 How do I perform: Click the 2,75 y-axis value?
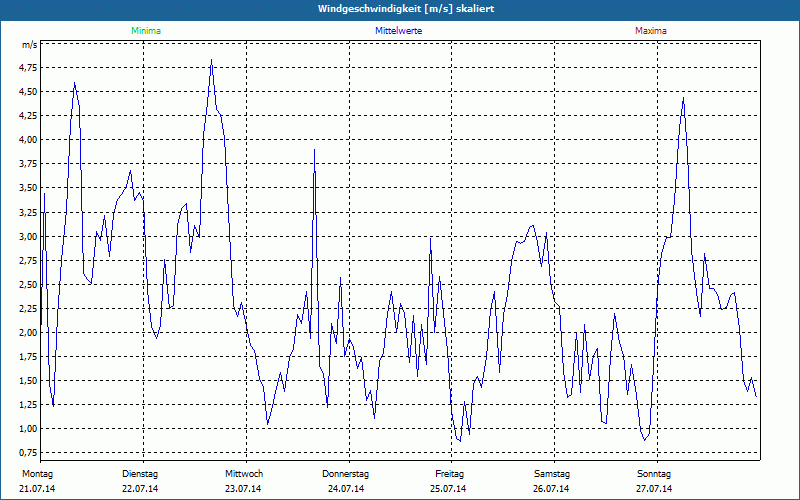coord(29,260)
